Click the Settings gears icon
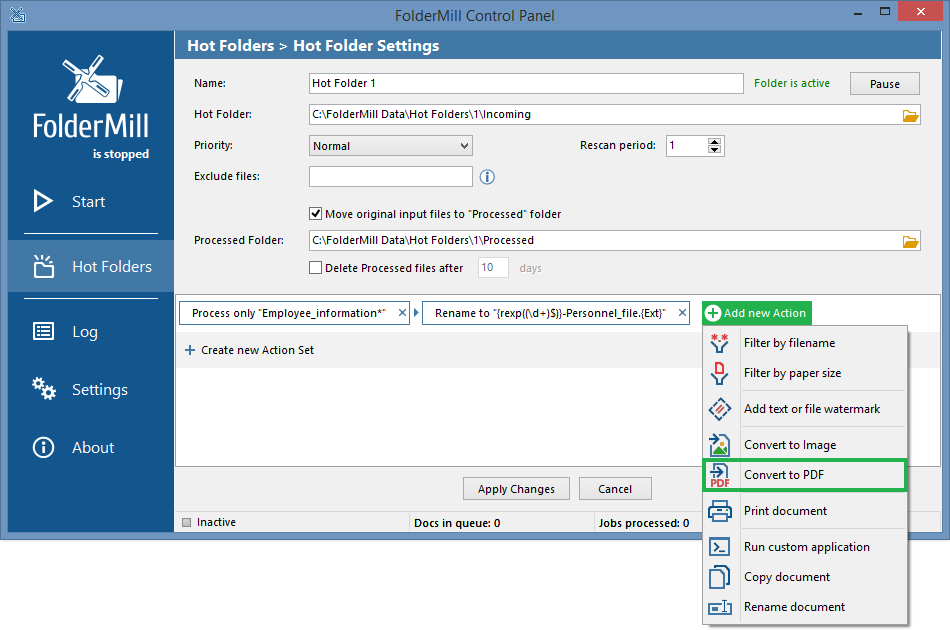 pyautogui.click(x=44, y=389)
